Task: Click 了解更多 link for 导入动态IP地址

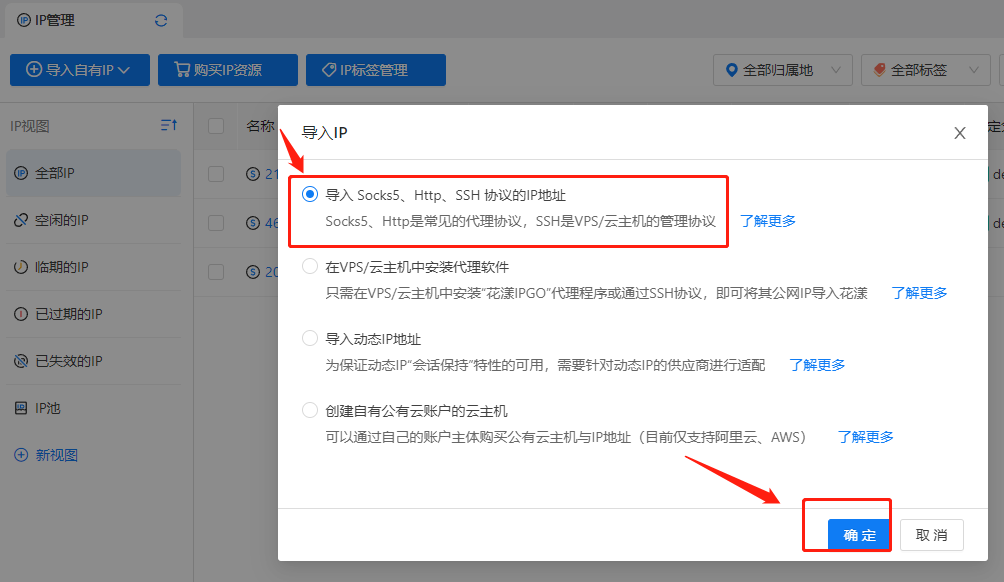Action: point(817,365)
